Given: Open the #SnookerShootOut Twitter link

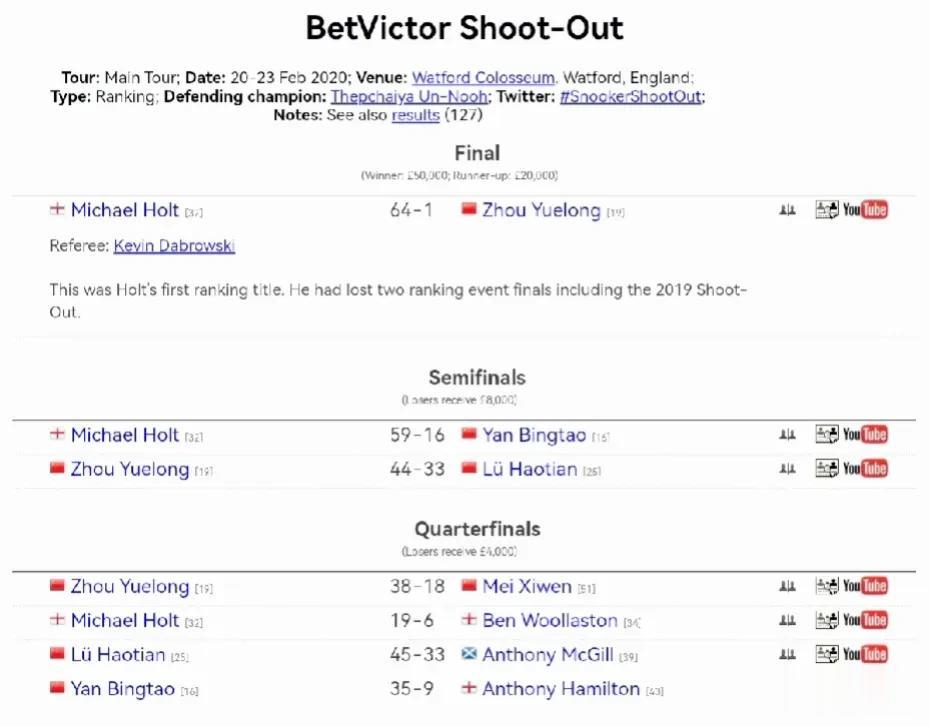Looking at the screenshot, I should 631,96.
